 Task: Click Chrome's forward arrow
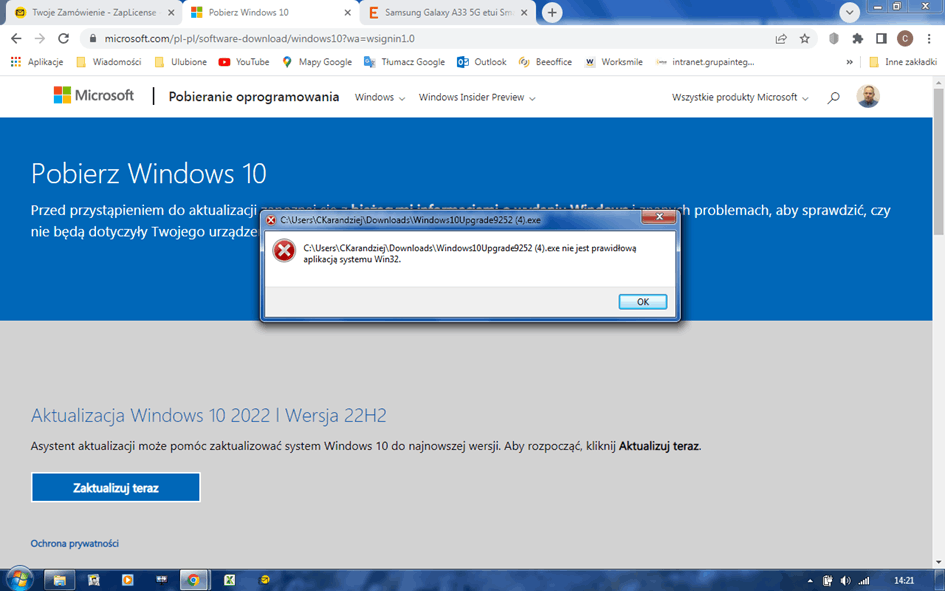(40, 39)
